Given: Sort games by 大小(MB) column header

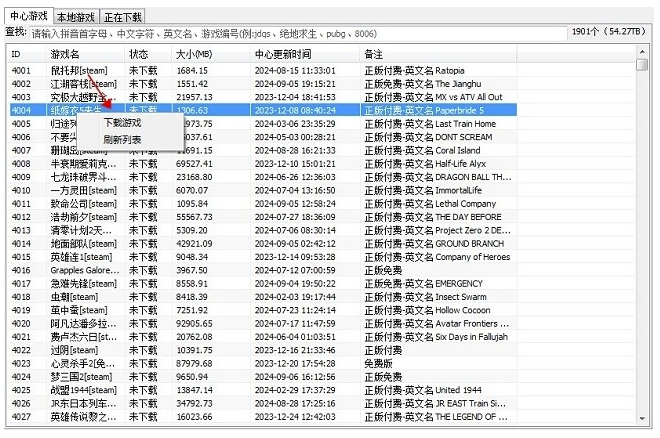Looking at the screenshot, I should pyautogui.click(x=208, y=53).
